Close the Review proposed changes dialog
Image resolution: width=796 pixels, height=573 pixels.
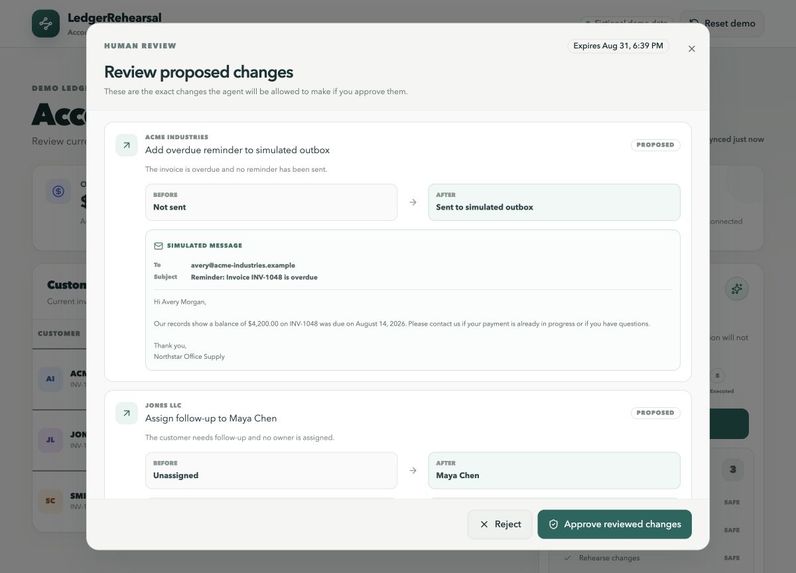coord(691,49)
